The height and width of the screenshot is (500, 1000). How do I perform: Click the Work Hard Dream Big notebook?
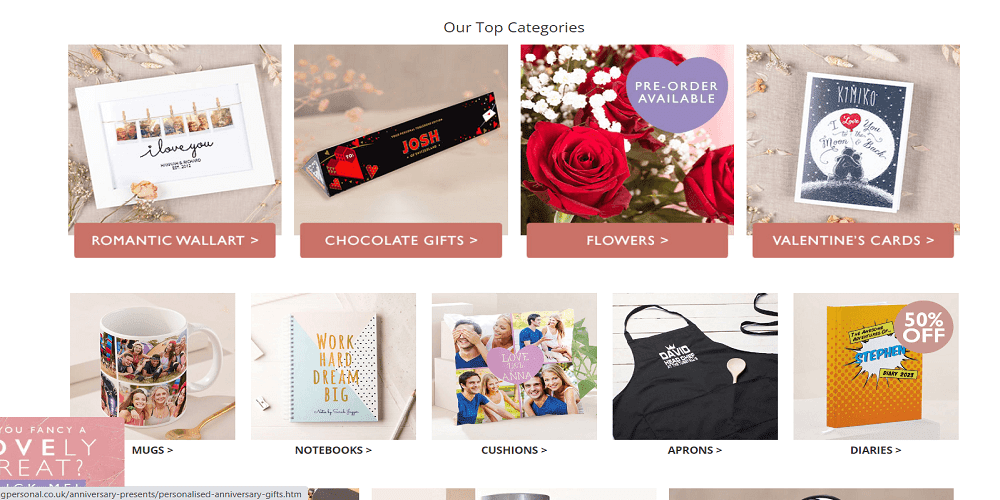pyautogui.click(x=333, y=367)
